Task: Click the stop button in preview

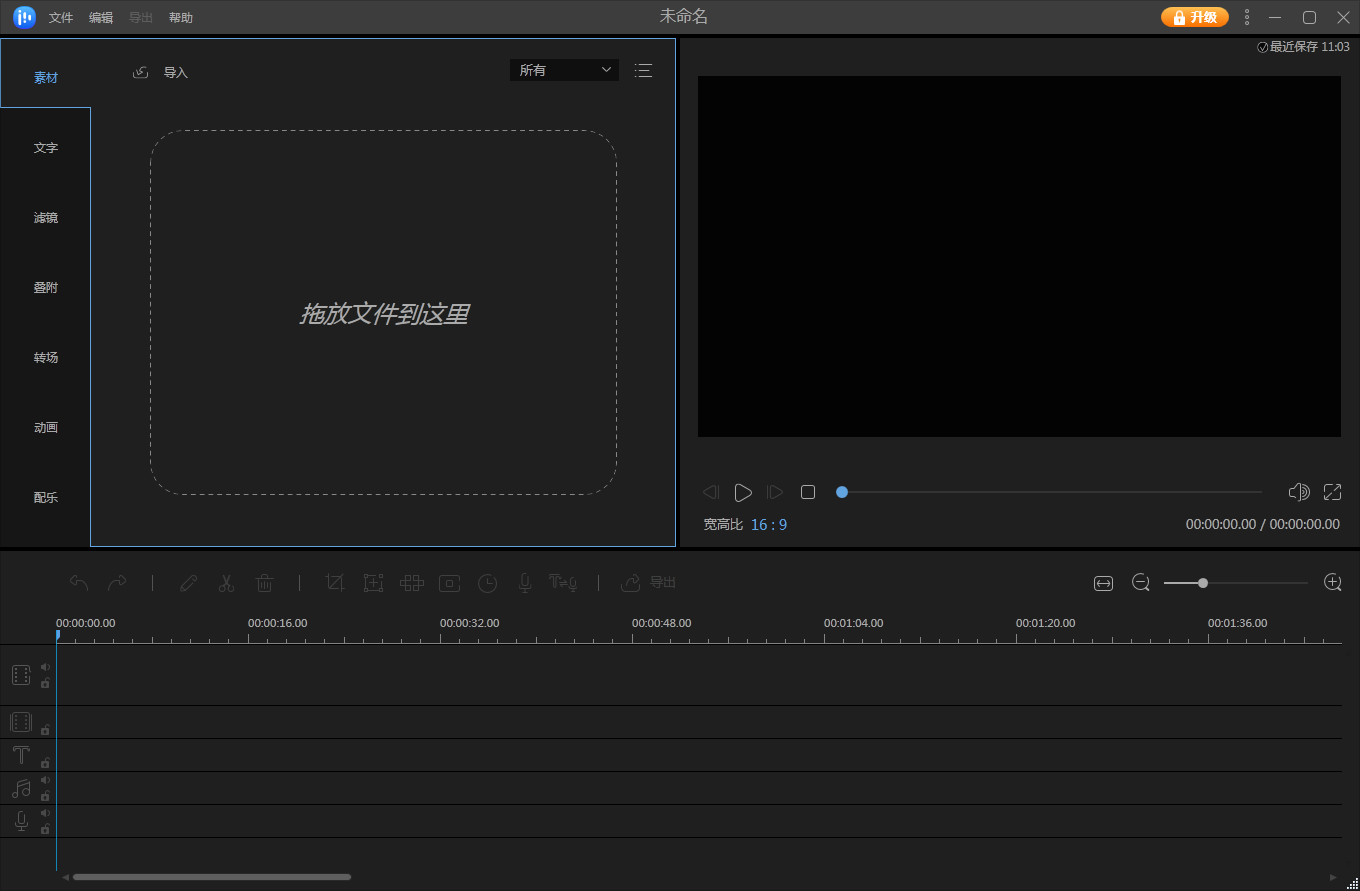Action: coord(808,492)
